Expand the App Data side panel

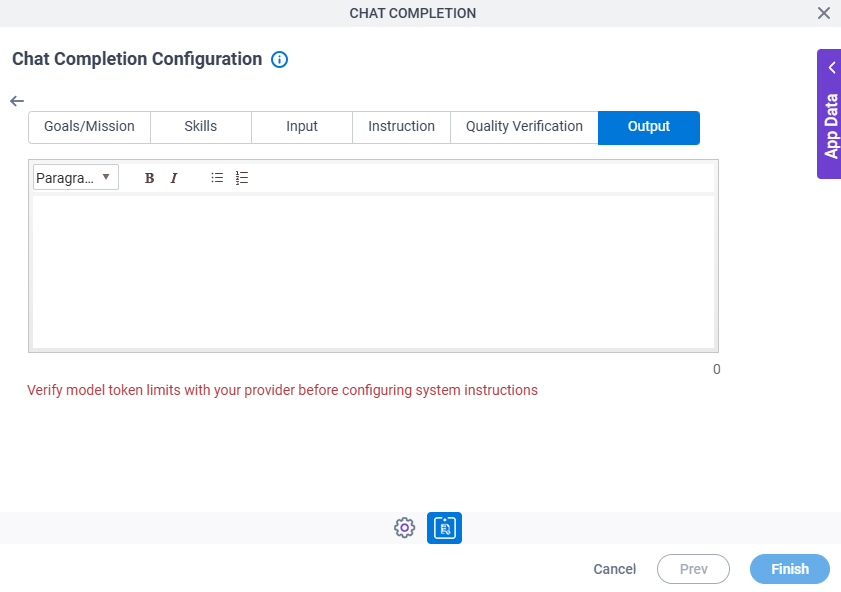tap(829, 114)
